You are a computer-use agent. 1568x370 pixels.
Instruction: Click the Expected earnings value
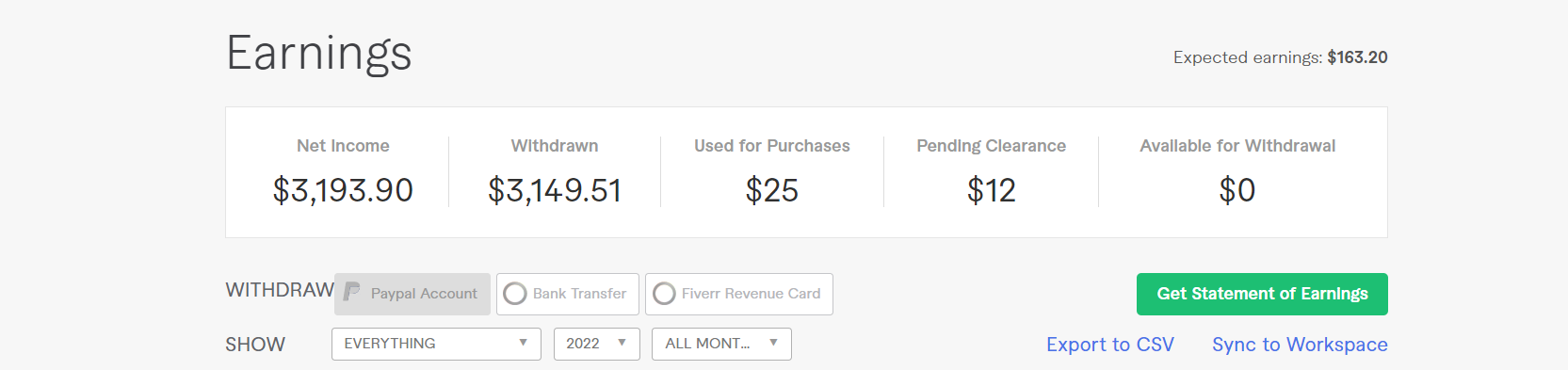coord(1357,57)
